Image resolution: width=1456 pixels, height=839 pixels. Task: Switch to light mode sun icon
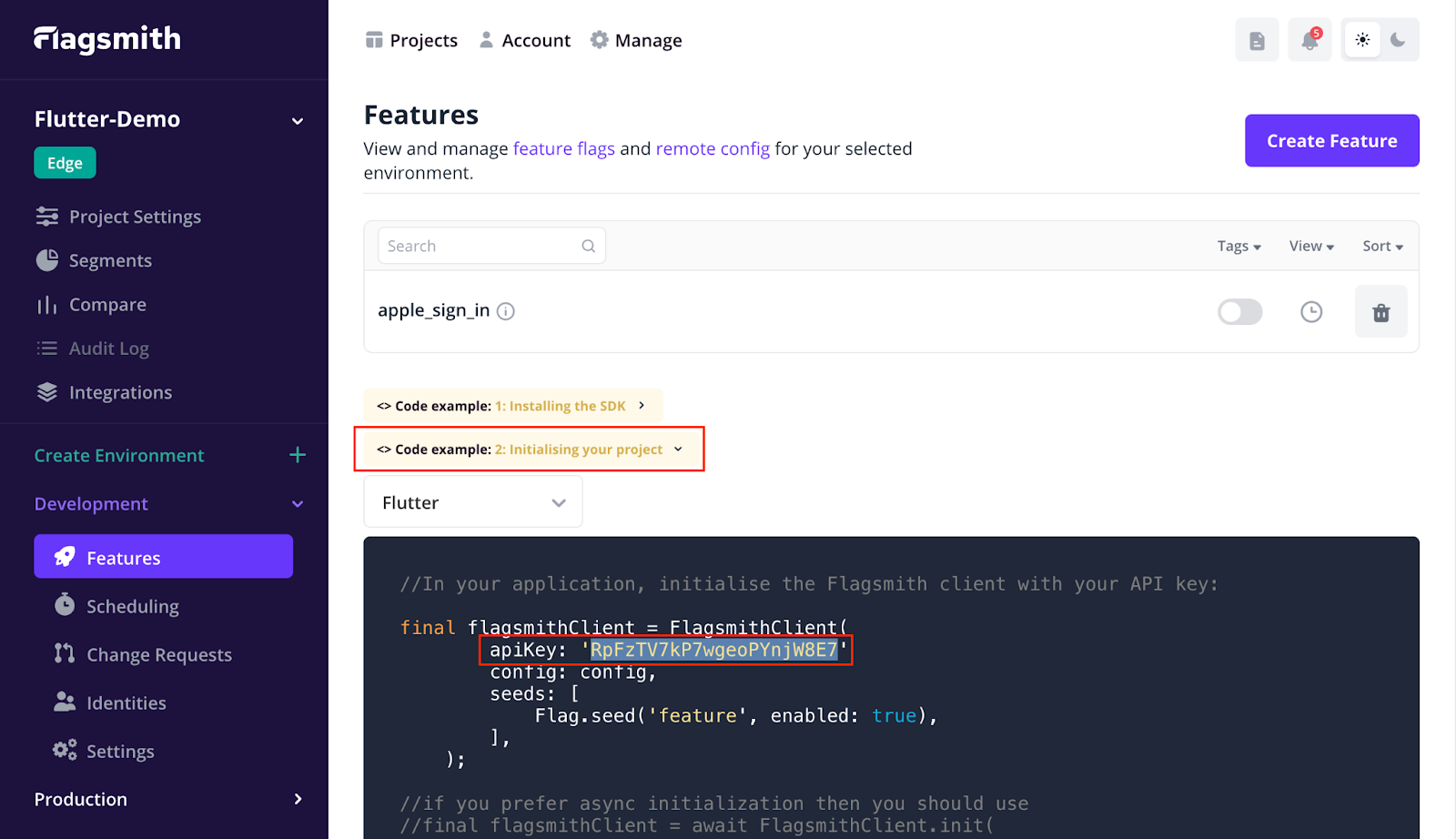pyautogui.click(x=1362, y=40)
